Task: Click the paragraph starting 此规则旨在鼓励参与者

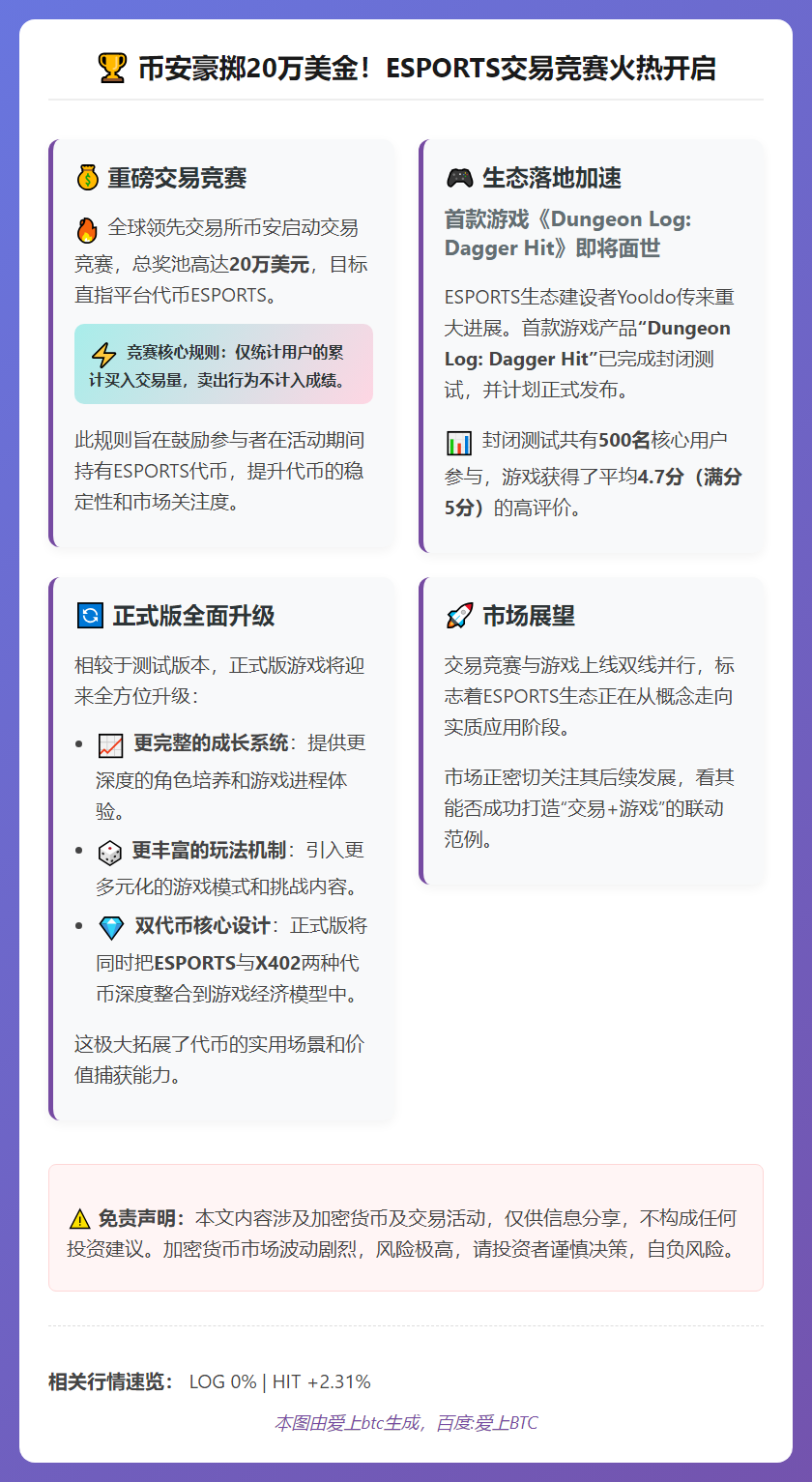Action: [x=220, y=472]
